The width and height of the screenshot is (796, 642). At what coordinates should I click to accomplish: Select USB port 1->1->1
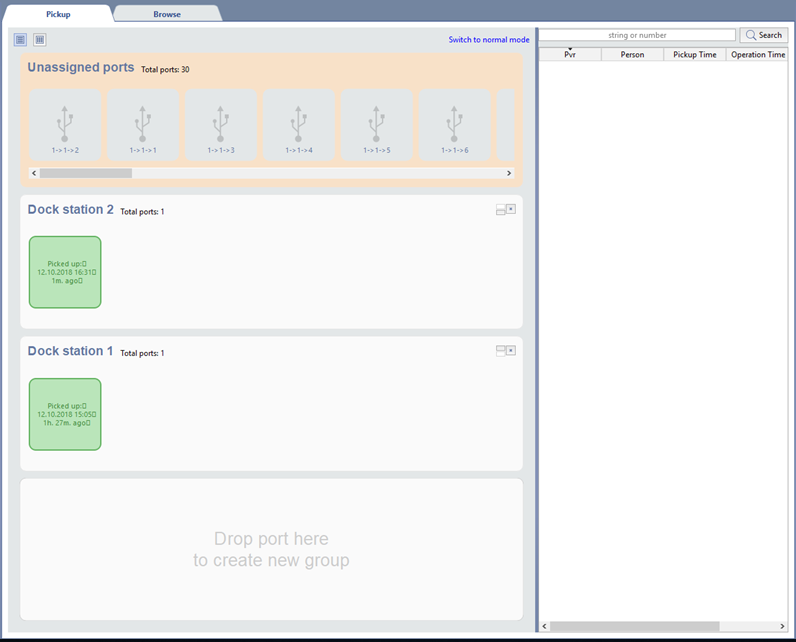143,126
